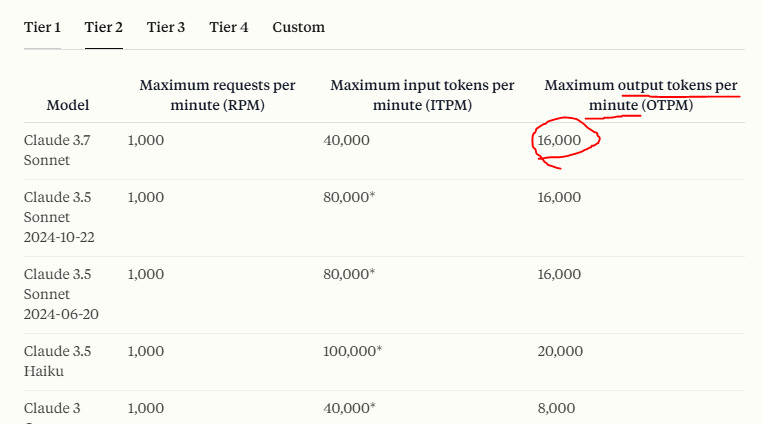Click the 40,000 ITPM value for Claude 3.7 Sonnet

pos(346,141)
